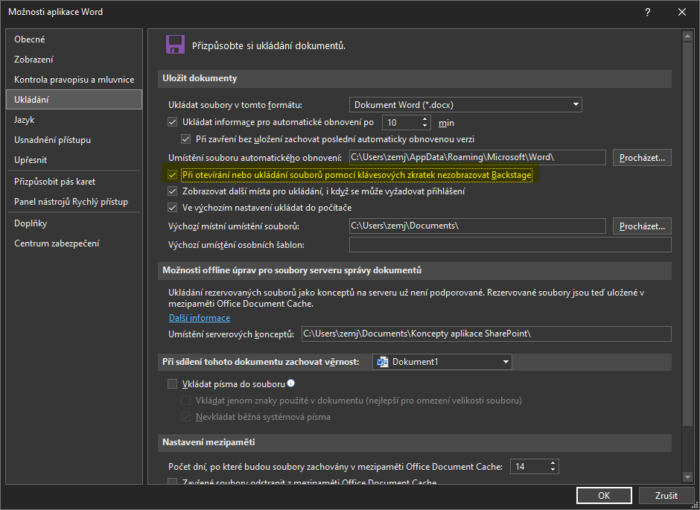The width and height of the screenshot is (700, 510).
Task: Uncheck nezobrazovat Backstage při klávesových zkratkách
Action: (172, 175)
